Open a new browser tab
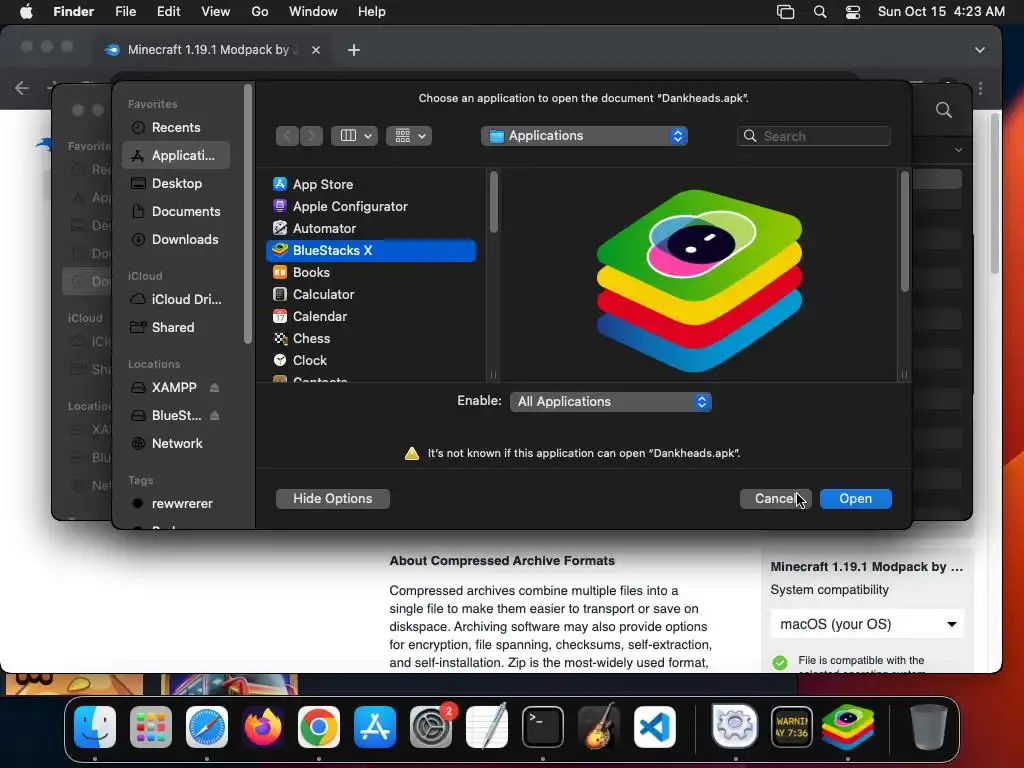This screenshot has height=768, width=1024. (x=354, y=50)
